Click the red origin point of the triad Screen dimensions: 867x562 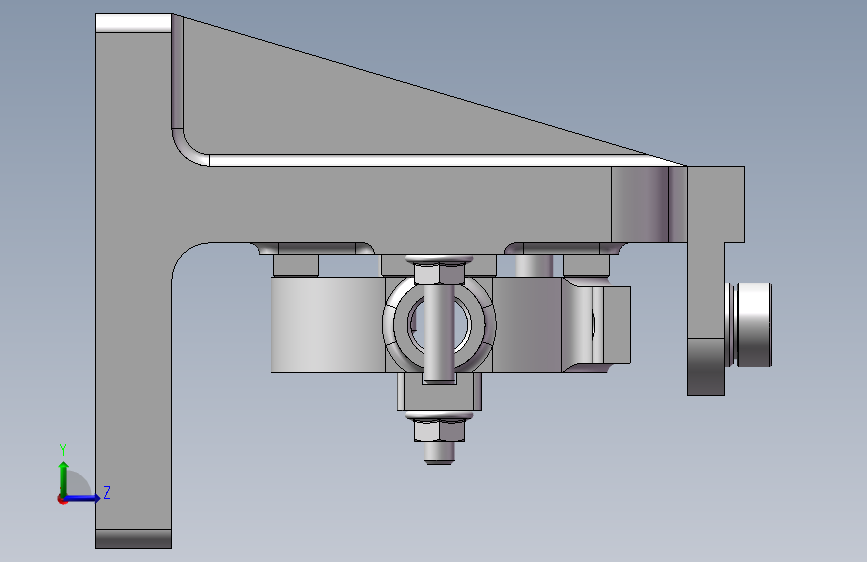tap(62, 499)
